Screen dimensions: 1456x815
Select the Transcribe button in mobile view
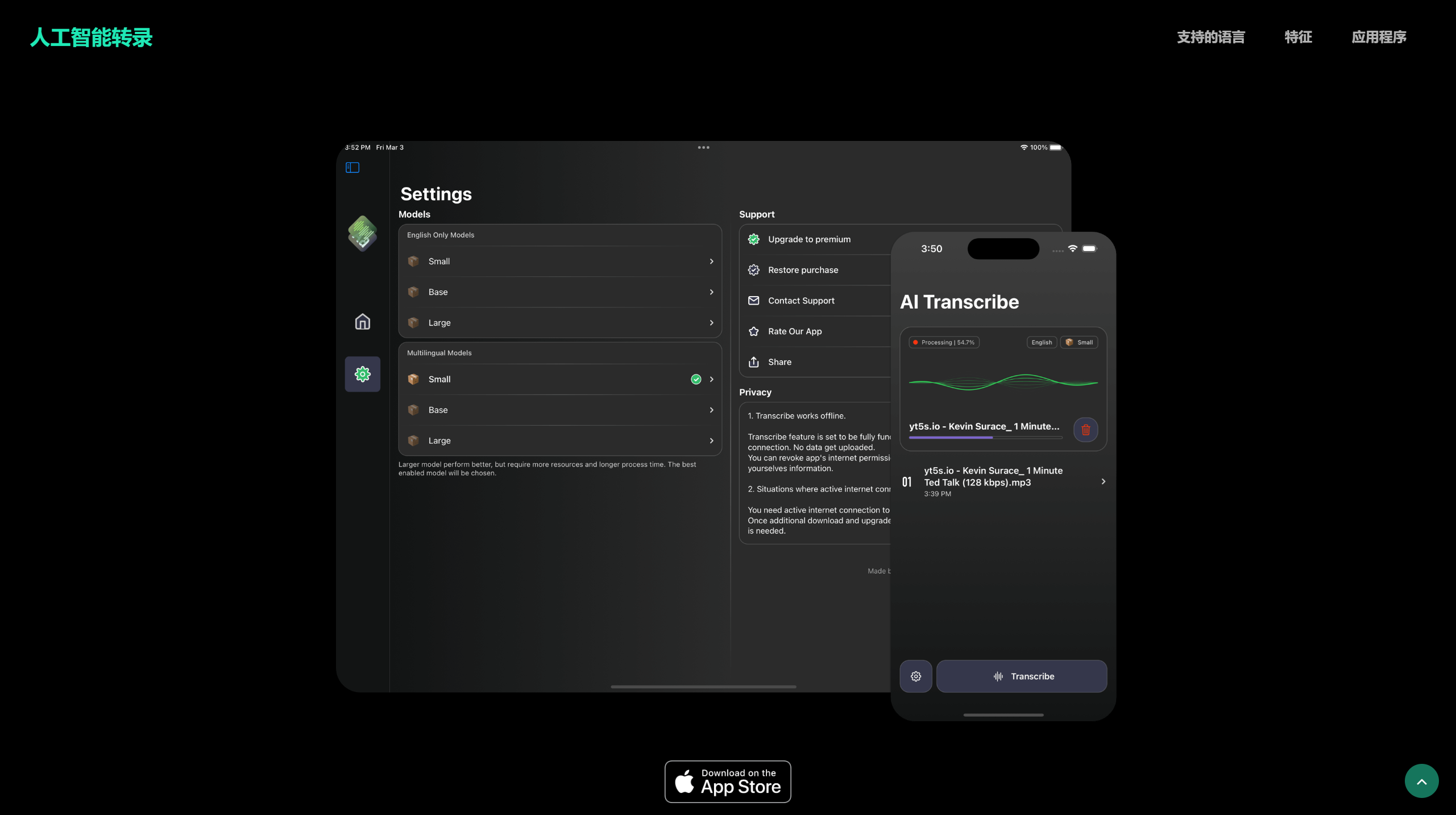pos(1022,676)
